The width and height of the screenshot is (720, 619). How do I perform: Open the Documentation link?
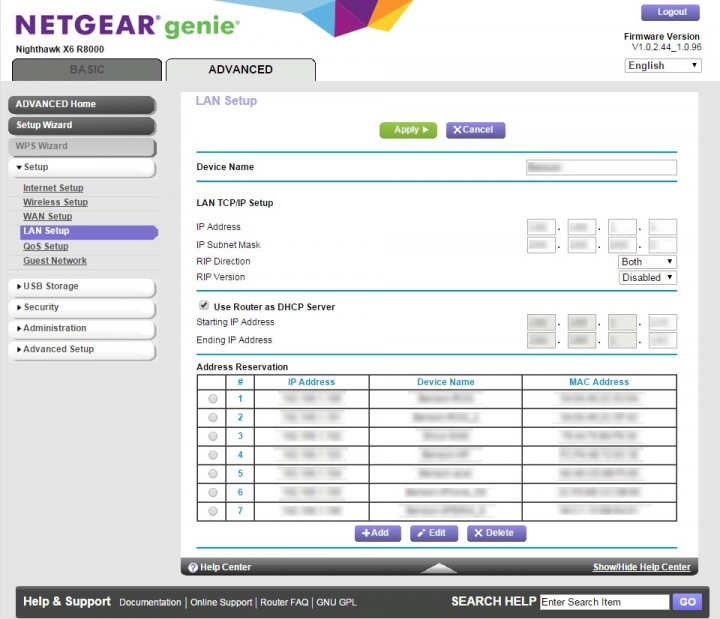(150, 602)
